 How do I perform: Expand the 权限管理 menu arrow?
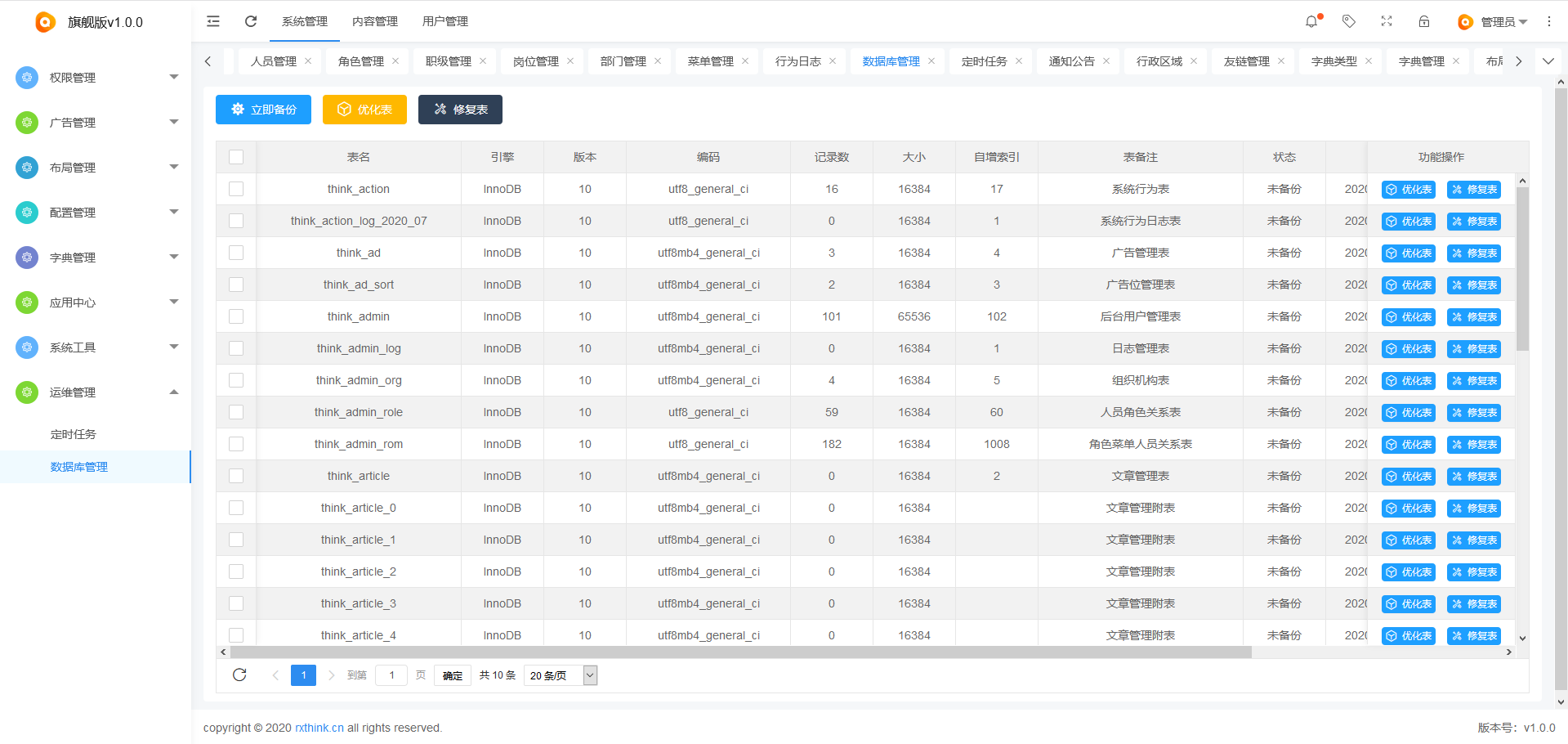point(174,77)
